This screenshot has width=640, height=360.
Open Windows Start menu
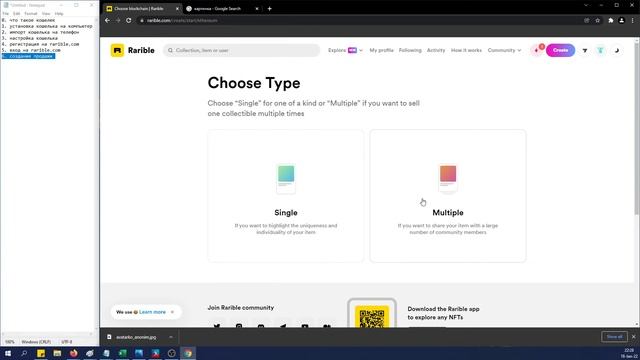tap(8, 353)
